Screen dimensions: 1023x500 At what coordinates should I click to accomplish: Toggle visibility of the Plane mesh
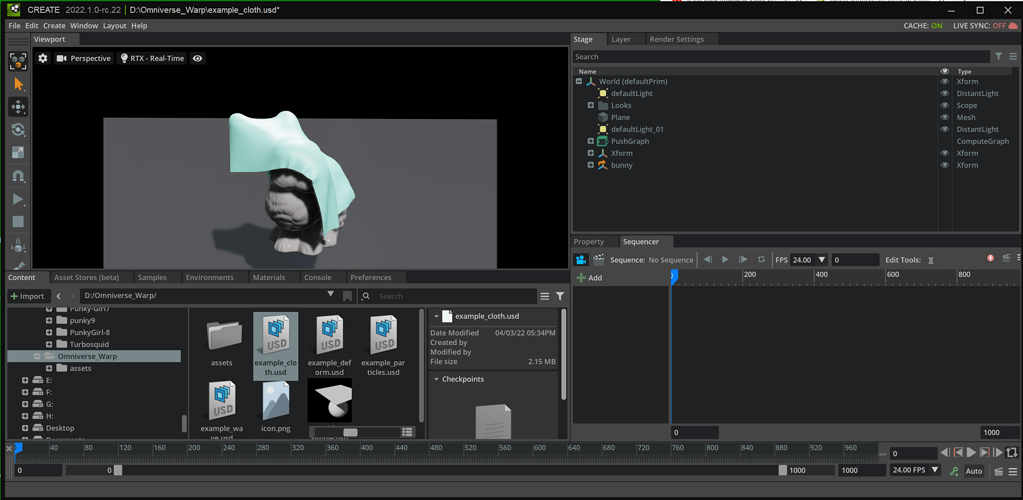tap(944, 117)
